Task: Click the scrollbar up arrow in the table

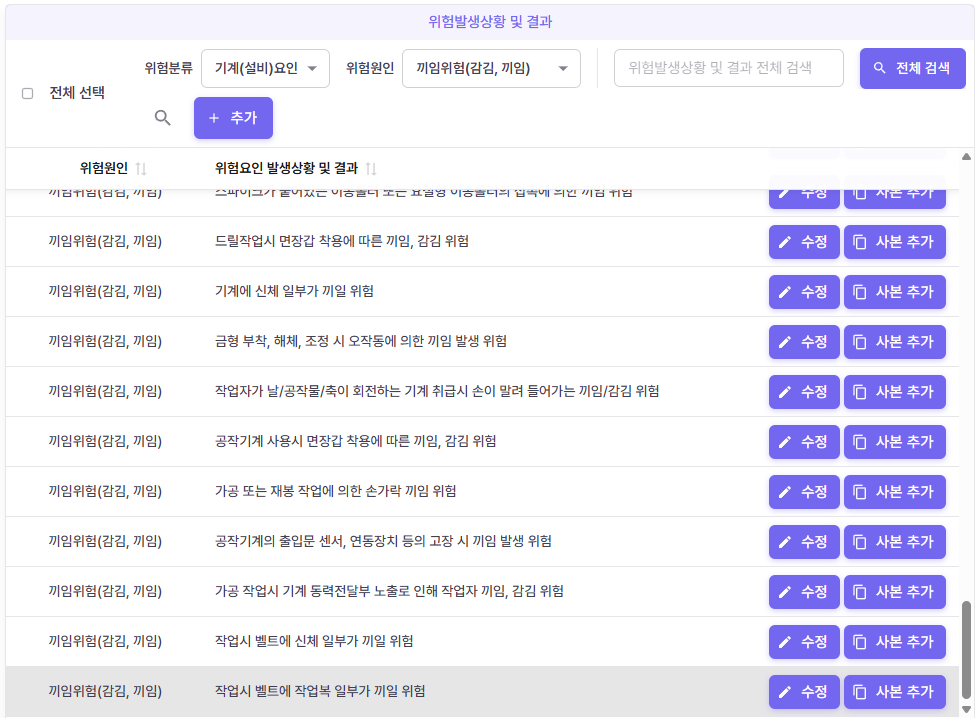Action: 966,157
